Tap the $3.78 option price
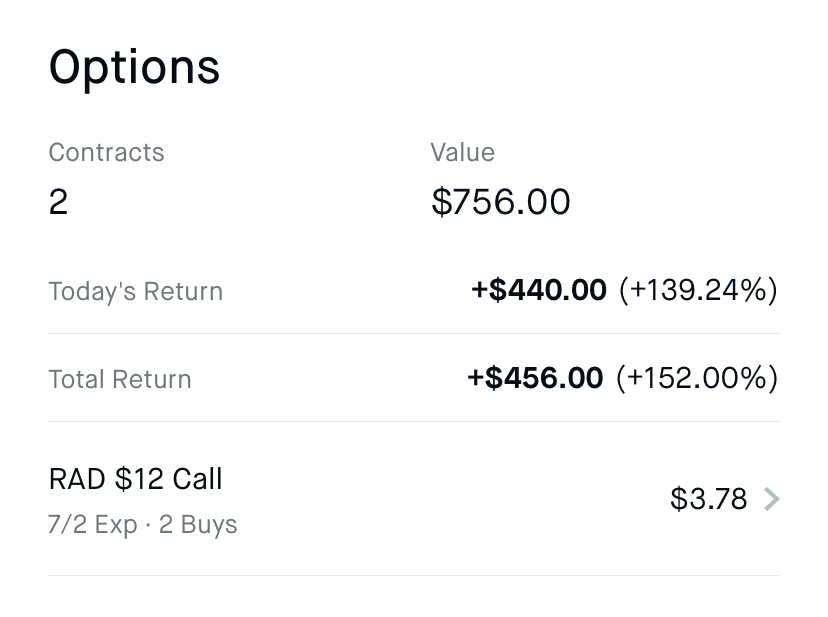The height and width of the screenshot is (617, 828). click(708, 498)
